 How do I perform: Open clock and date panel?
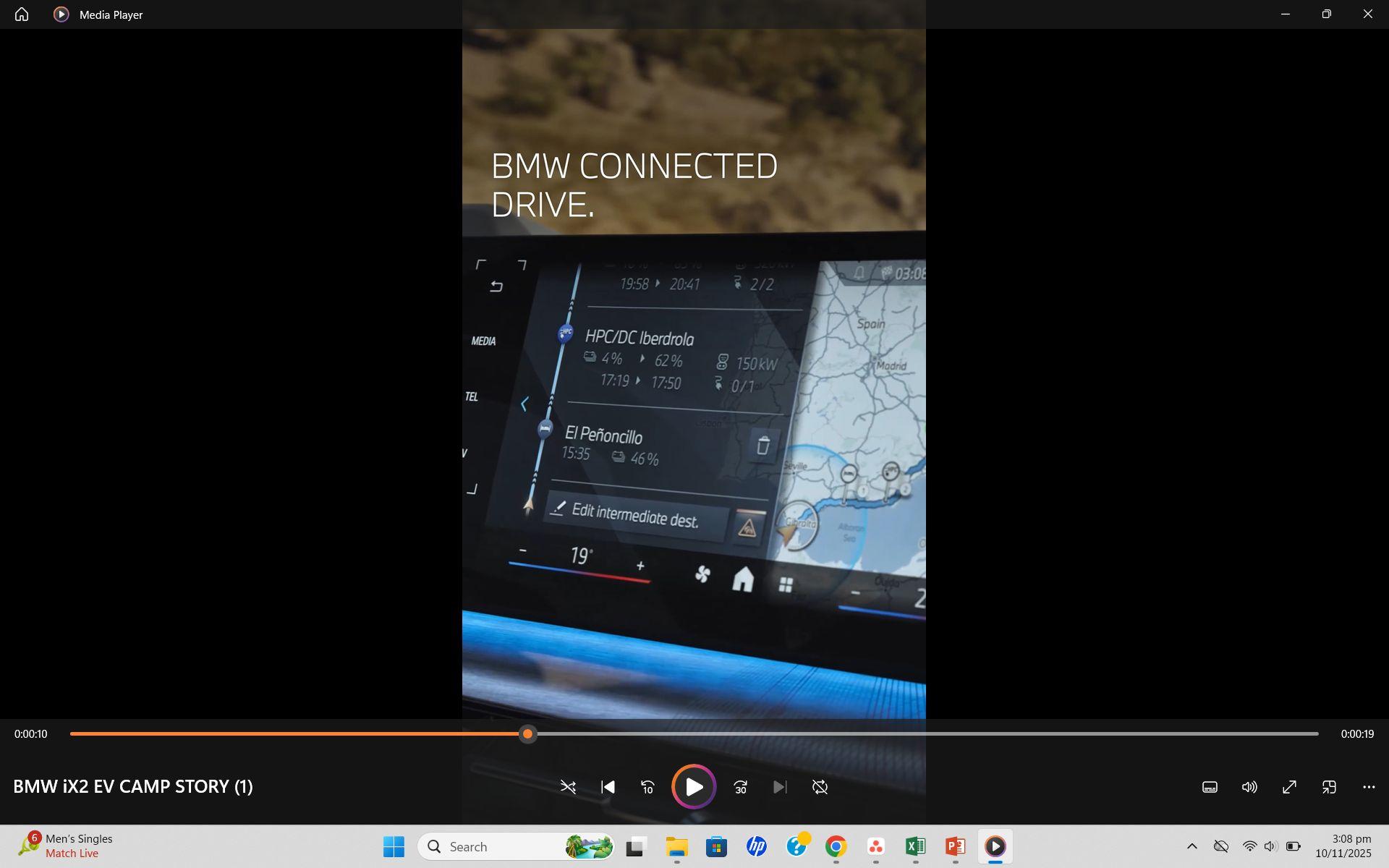pos(1343,846)
